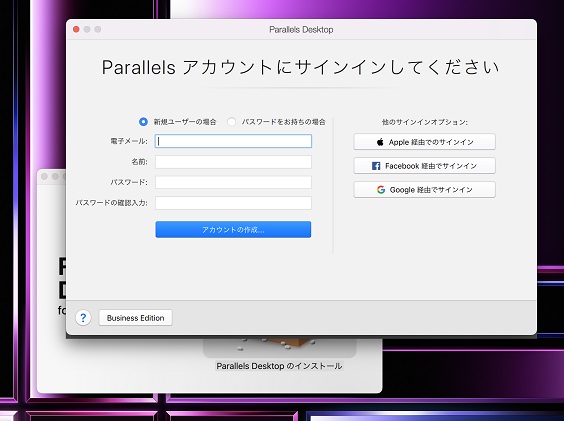Sign in via the Google button
Screen dimensions: 564x421
point(424,190)
